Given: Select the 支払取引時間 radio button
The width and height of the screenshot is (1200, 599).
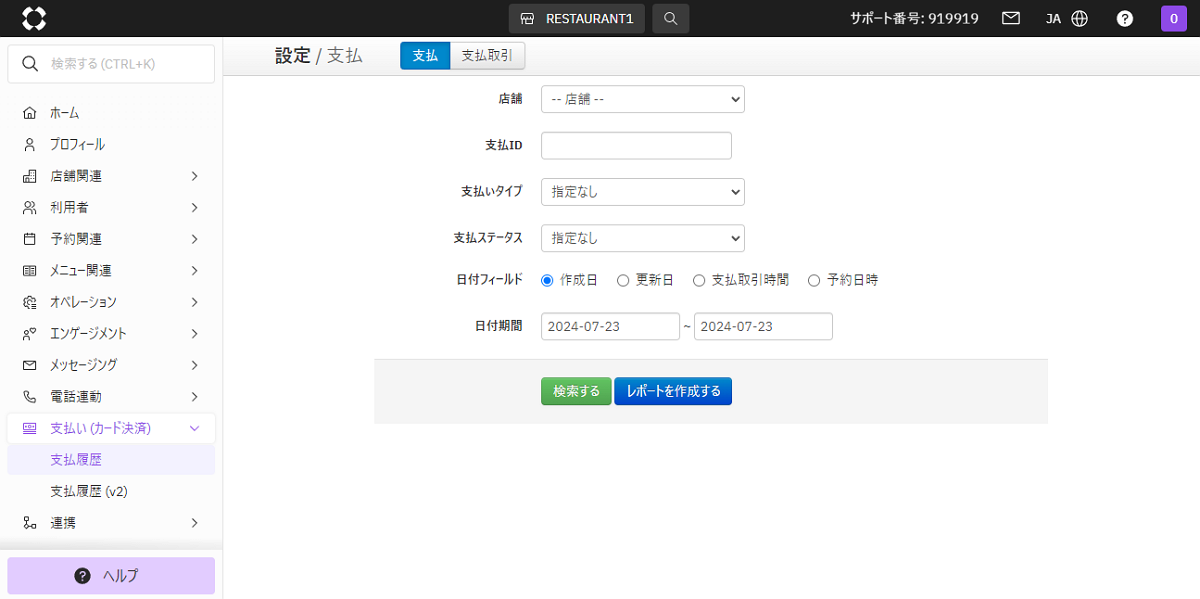Looking at the screenshot, I should pyautogui.click(x=699, y=281).
